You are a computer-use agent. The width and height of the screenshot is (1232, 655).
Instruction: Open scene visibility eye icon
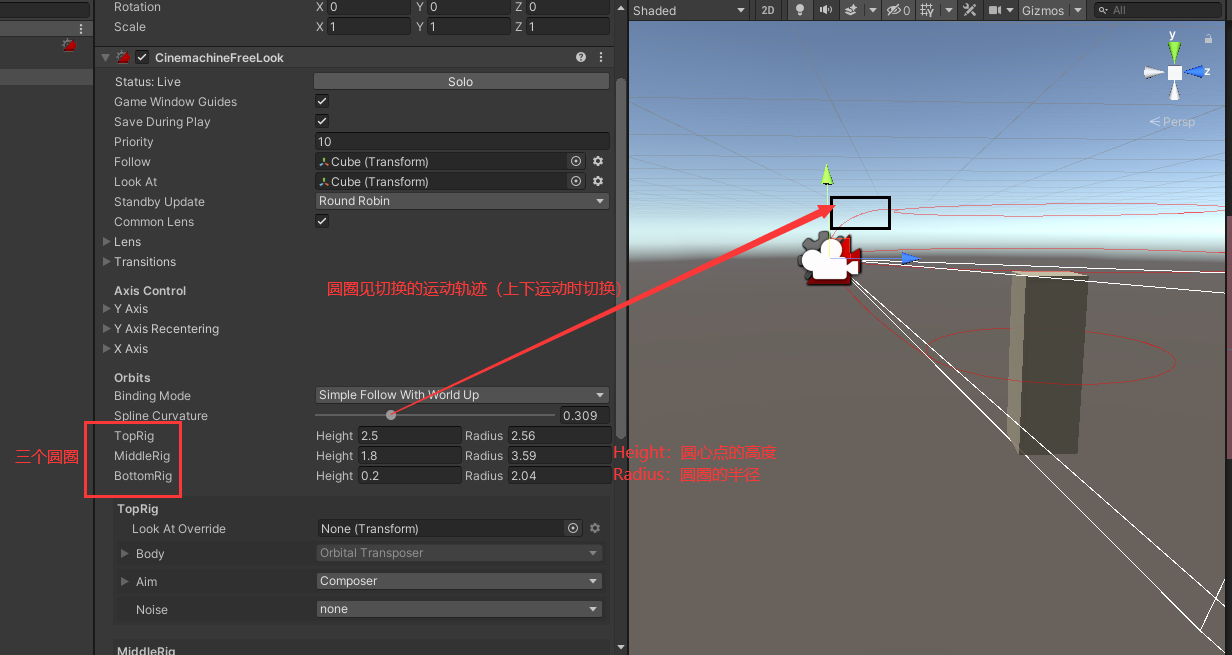[x=893, y=10]
